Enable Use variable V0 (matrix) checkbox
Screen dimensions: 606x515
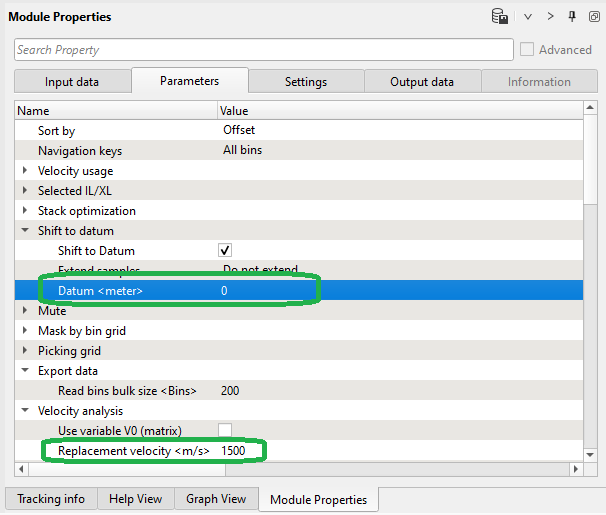pyautogui.click(x=225, y=431)
